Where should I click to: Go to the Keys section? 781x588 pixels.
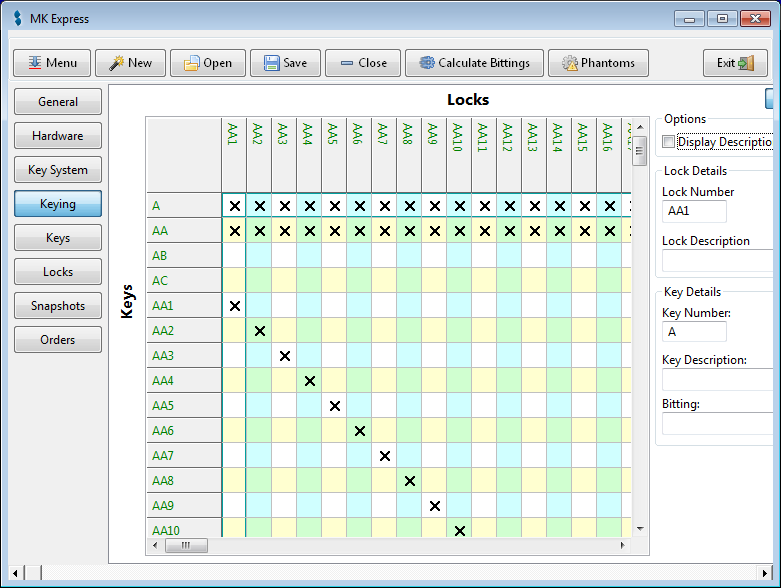click(x=58, y=237)
